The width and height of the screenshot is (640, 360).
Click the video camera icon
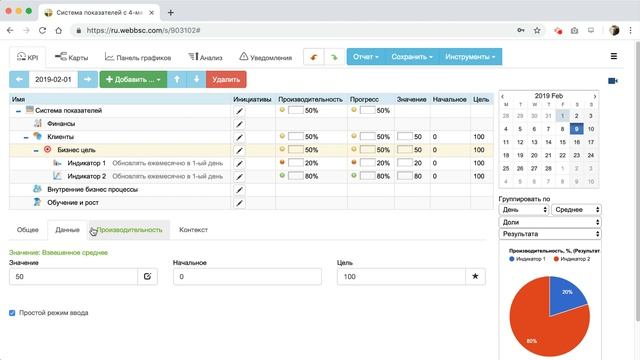click(613, 81)
